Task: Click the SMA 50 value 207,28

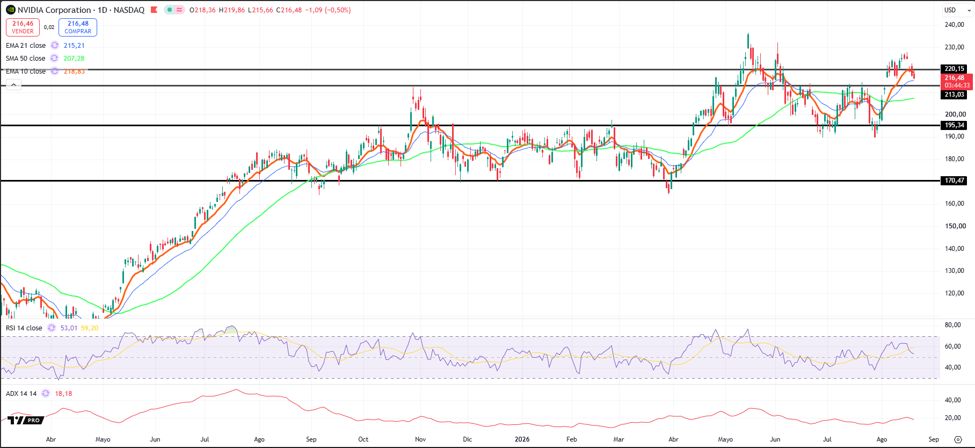Action: tap(74, 58)
